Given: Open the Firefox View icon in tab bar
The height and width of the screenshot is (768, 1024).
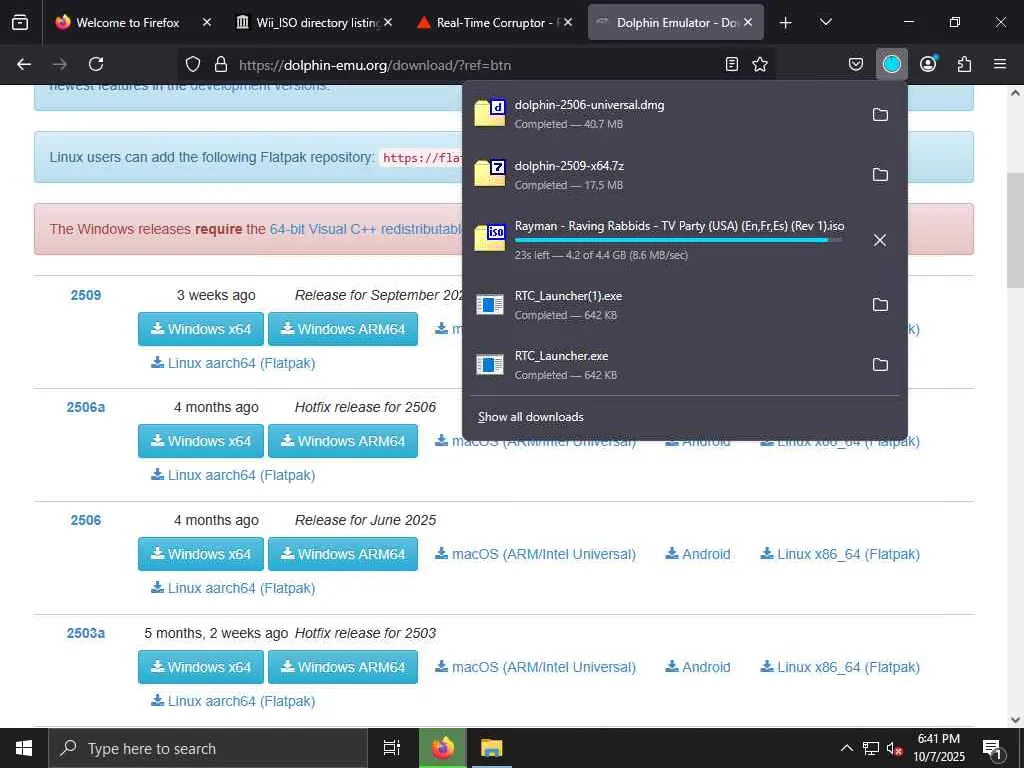Looking at the screenshot, I should click(x=20, y=22).
